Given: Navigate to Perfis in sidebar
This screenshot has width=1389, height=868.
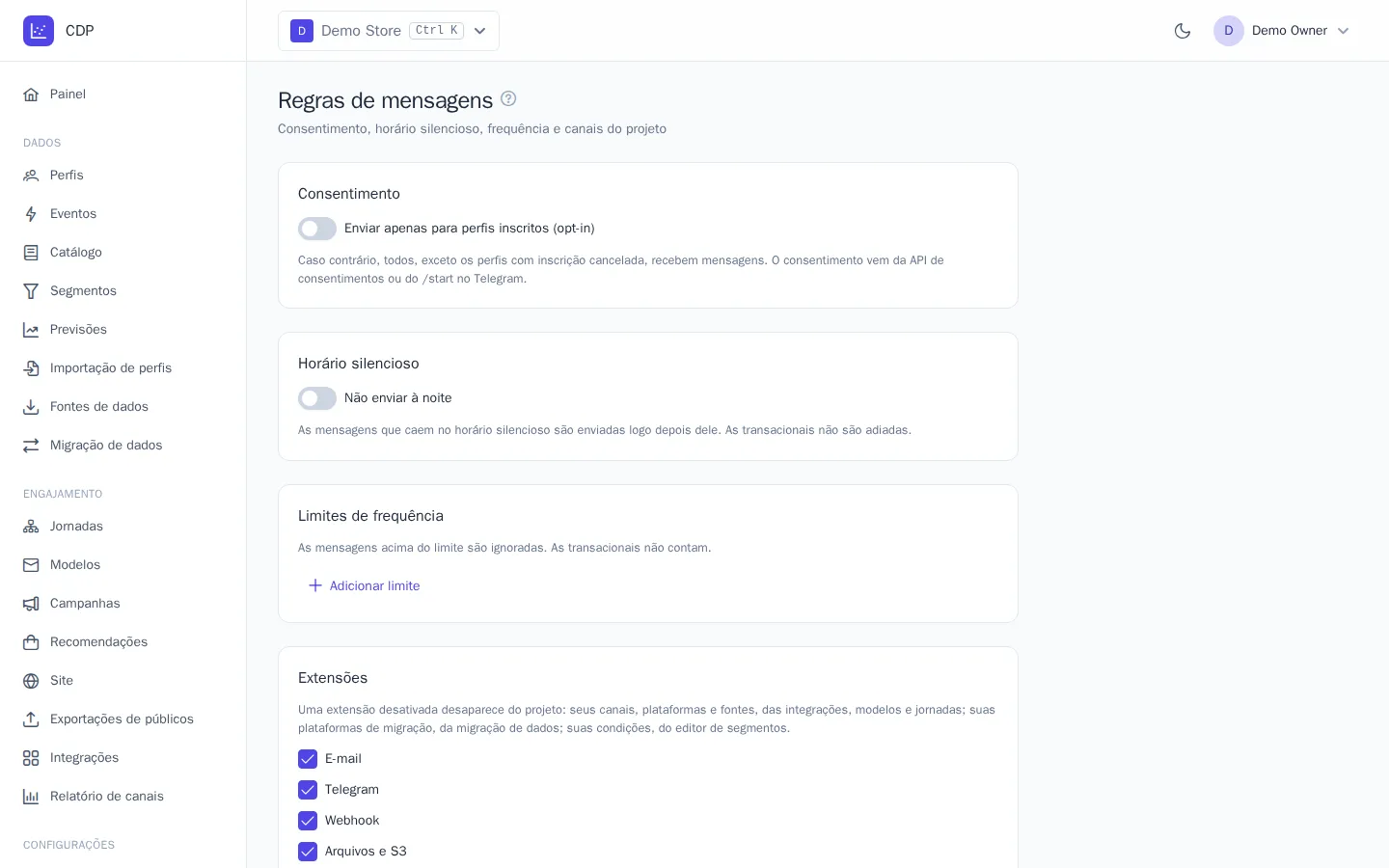Looking at the screenshot, I should [x=123, y=176].
